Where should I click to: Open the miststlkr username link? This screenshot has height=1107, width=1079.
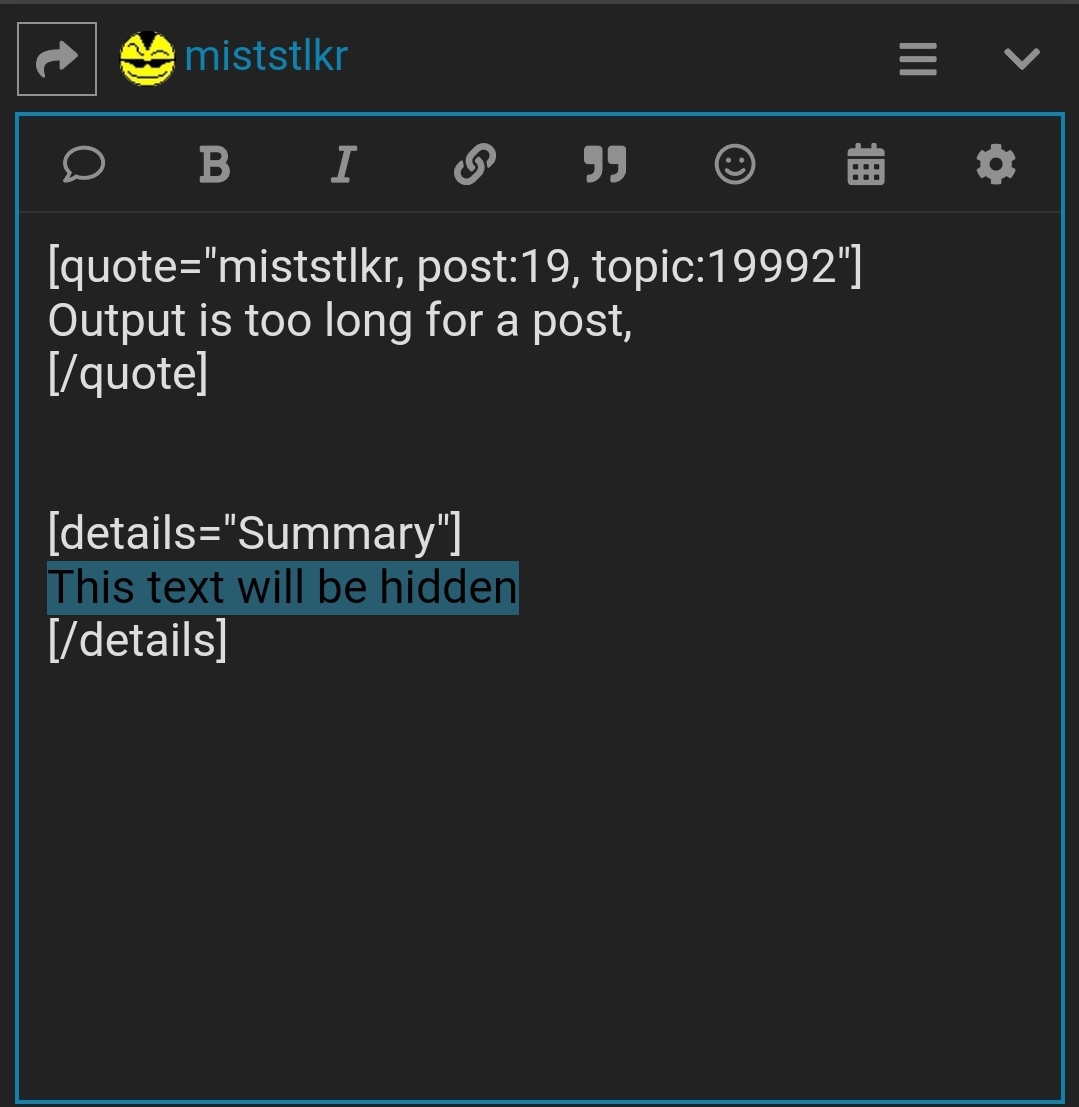(x=266, y=56)
